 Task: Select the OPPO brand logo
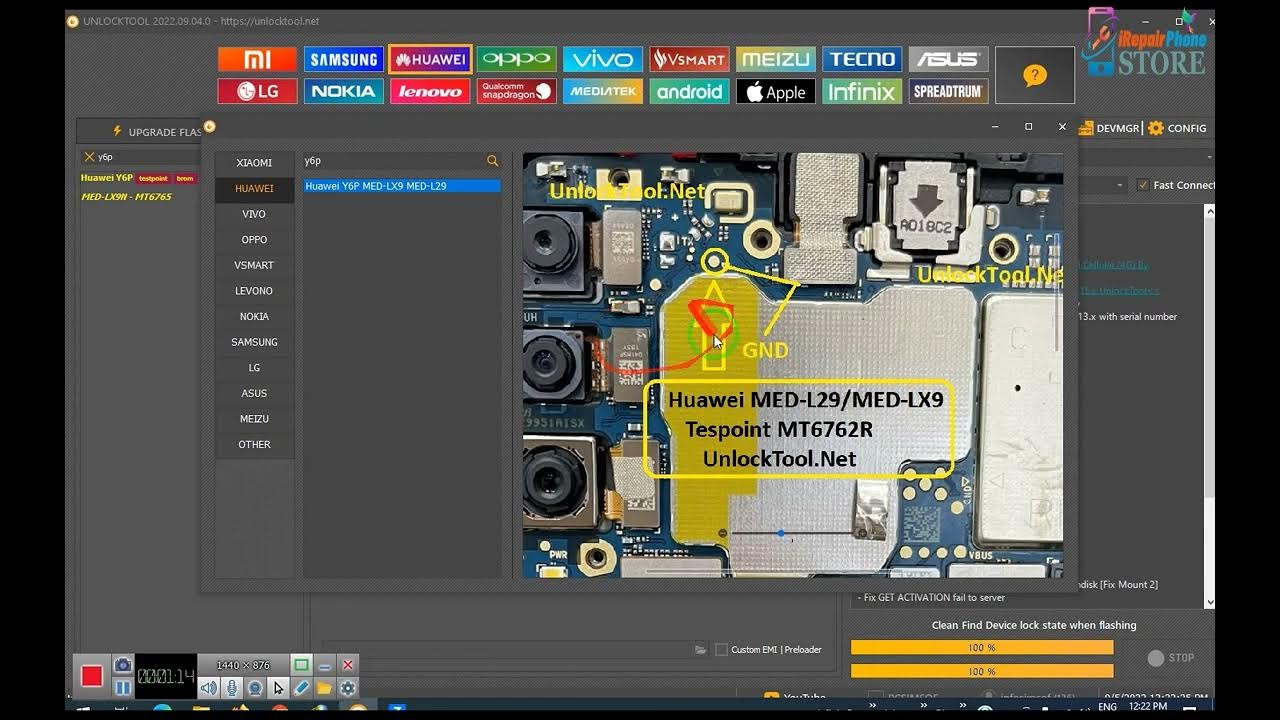(517, 59)
